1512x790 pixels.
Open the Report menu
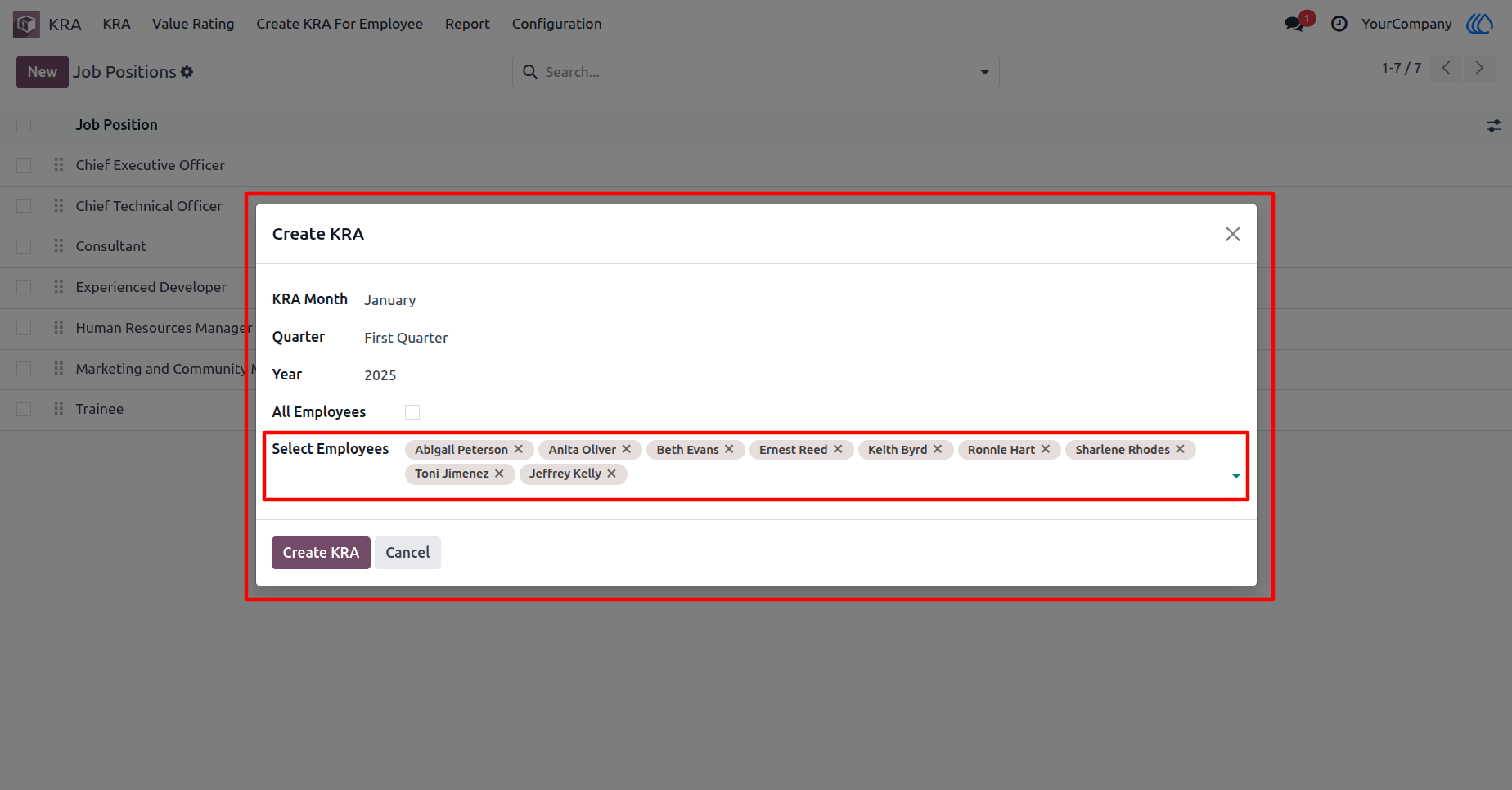[x=467, y=24]
